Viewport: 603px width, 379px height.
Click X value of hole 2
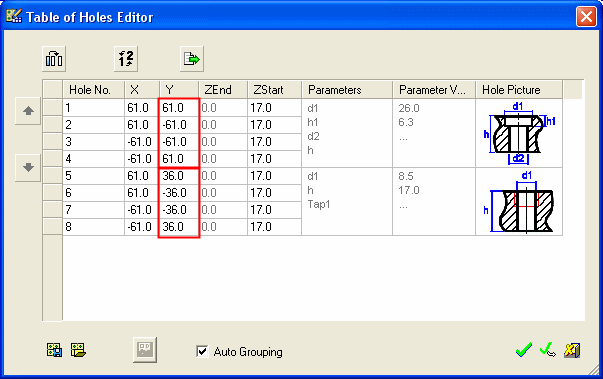142,125
